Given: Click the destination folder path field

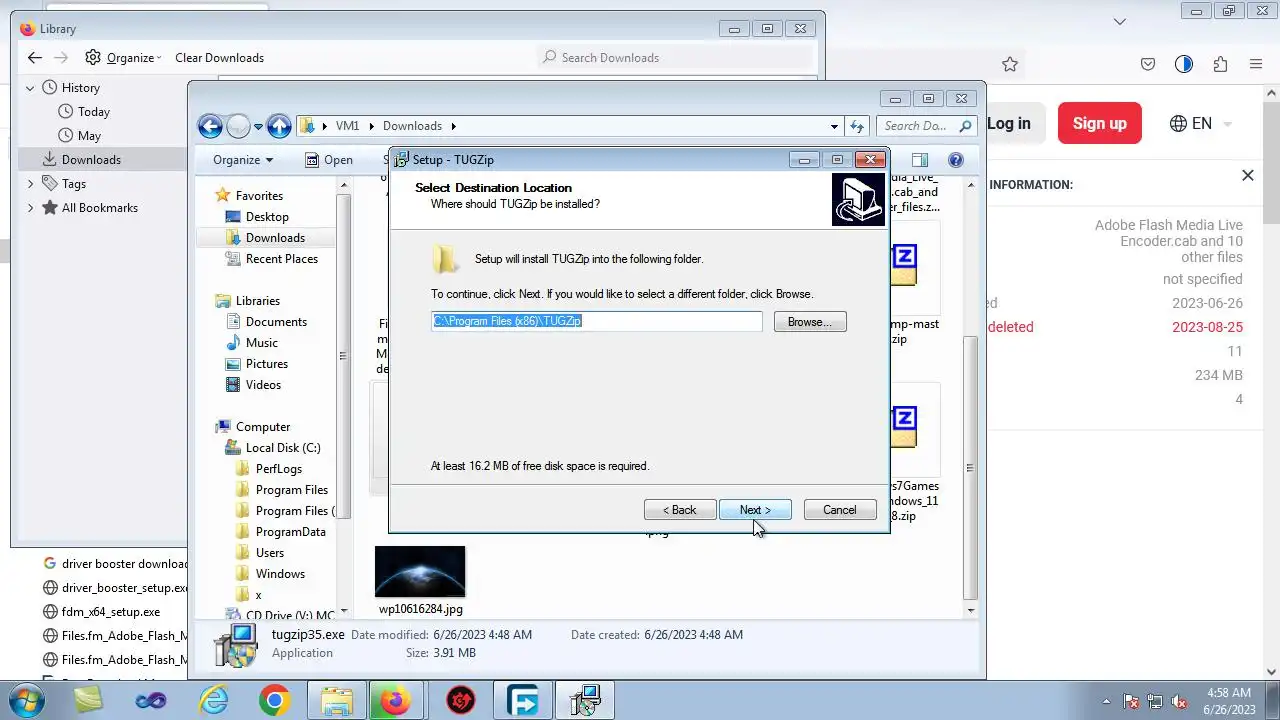Looking at the screenshot, I should click(x=597, y=321).
